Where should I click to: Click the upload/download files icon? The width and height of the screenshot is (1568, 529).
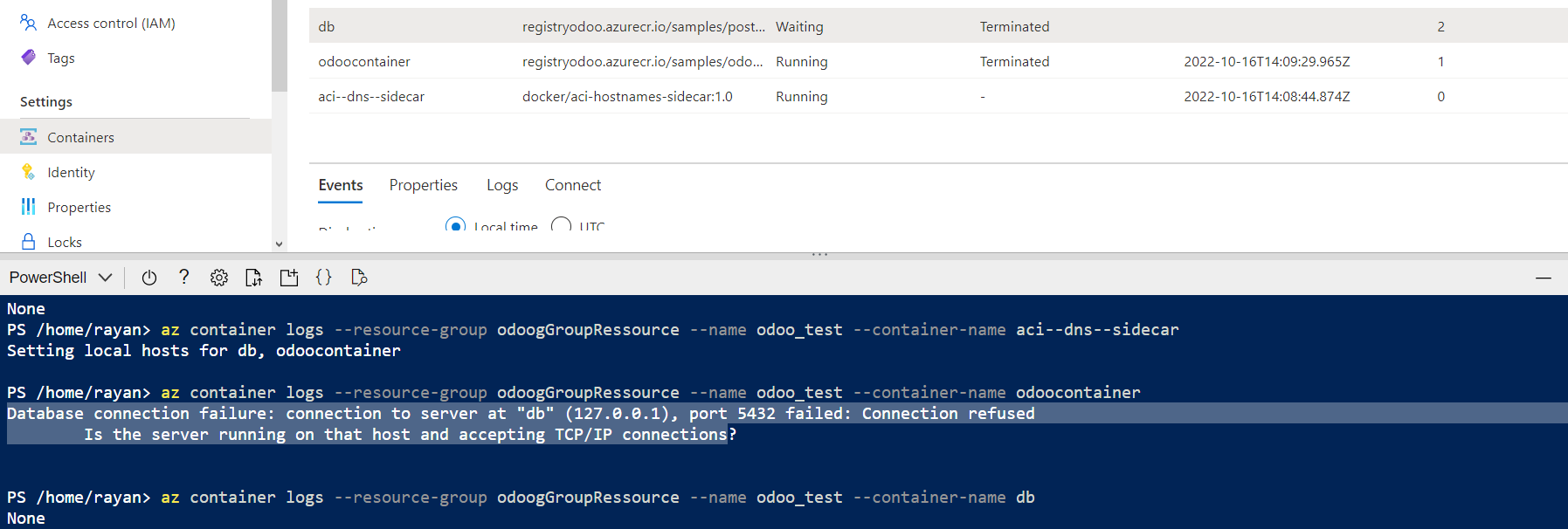[253, 278]
